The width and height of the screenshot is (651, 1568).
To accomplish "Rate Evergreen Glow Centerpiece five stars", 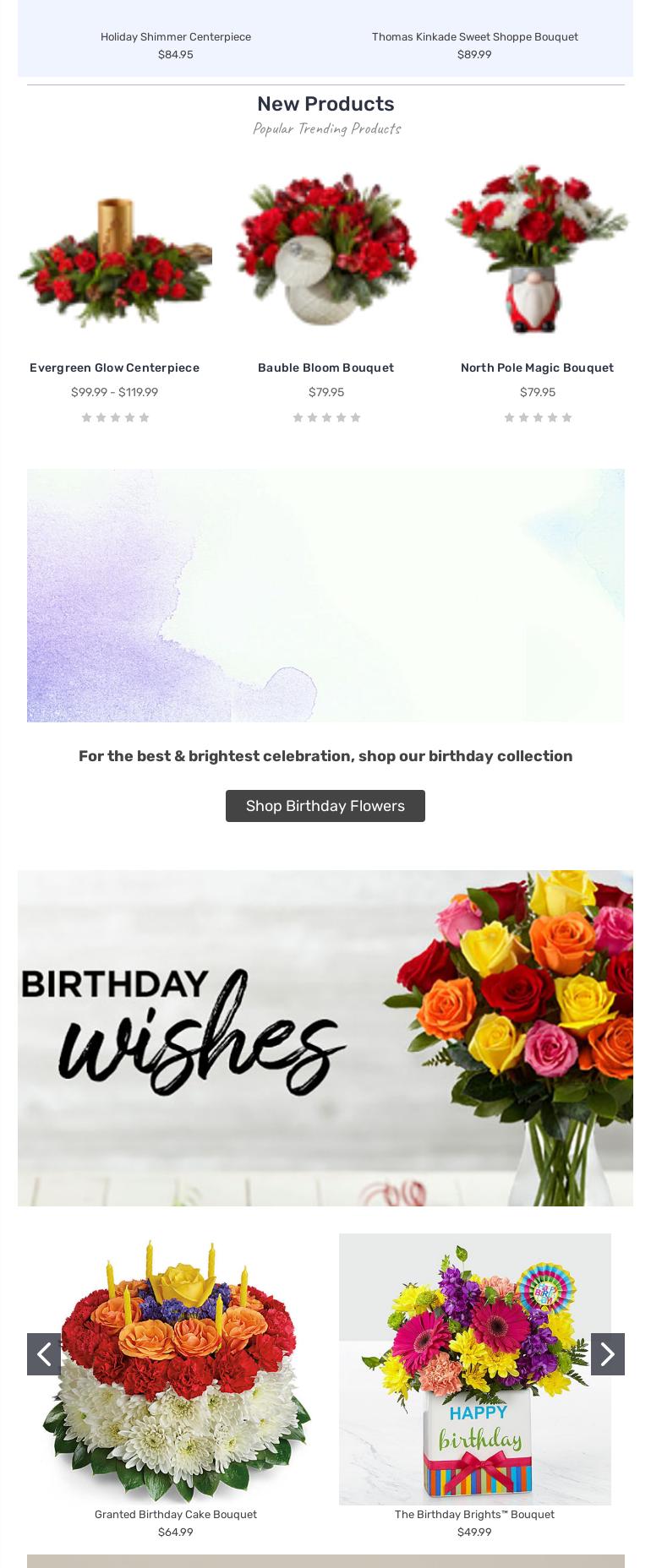I will click(x=144, y=417).
